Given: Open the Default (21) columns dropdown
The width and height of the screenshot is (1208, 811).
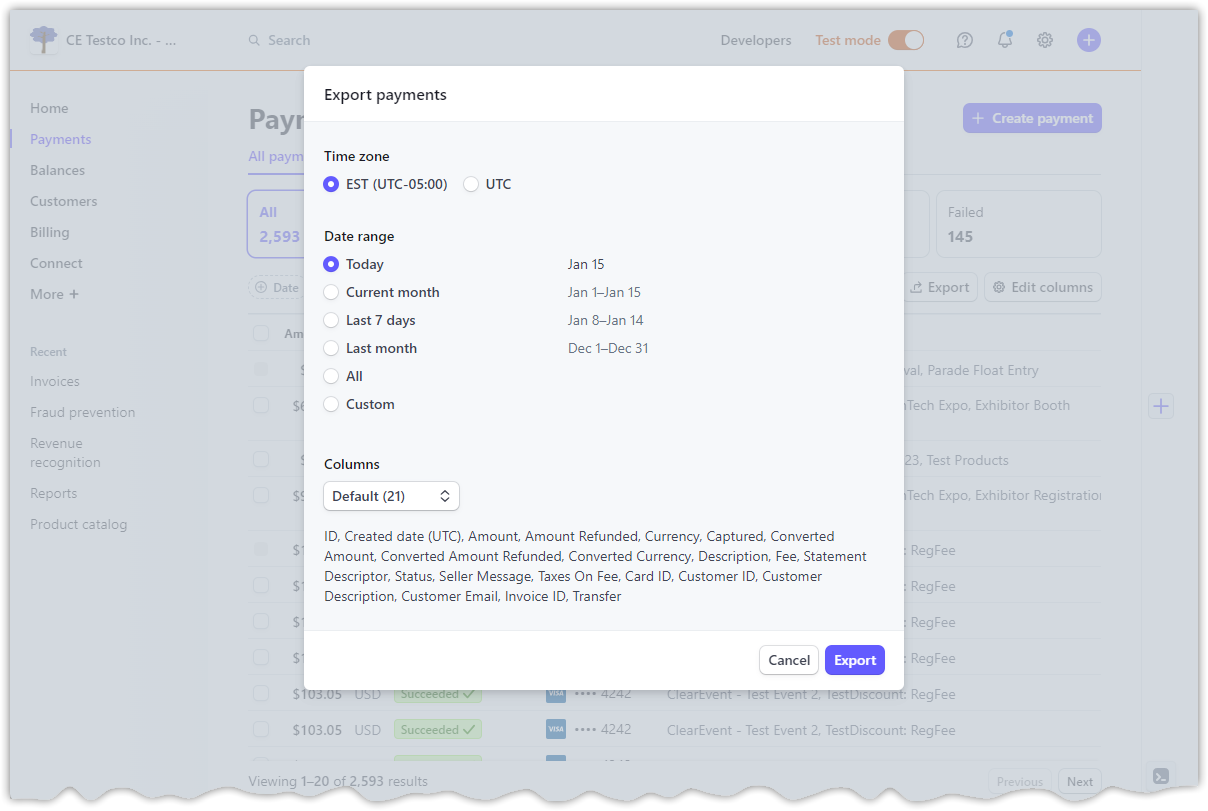Looking at the screenshot, I should tap(390, 496).
